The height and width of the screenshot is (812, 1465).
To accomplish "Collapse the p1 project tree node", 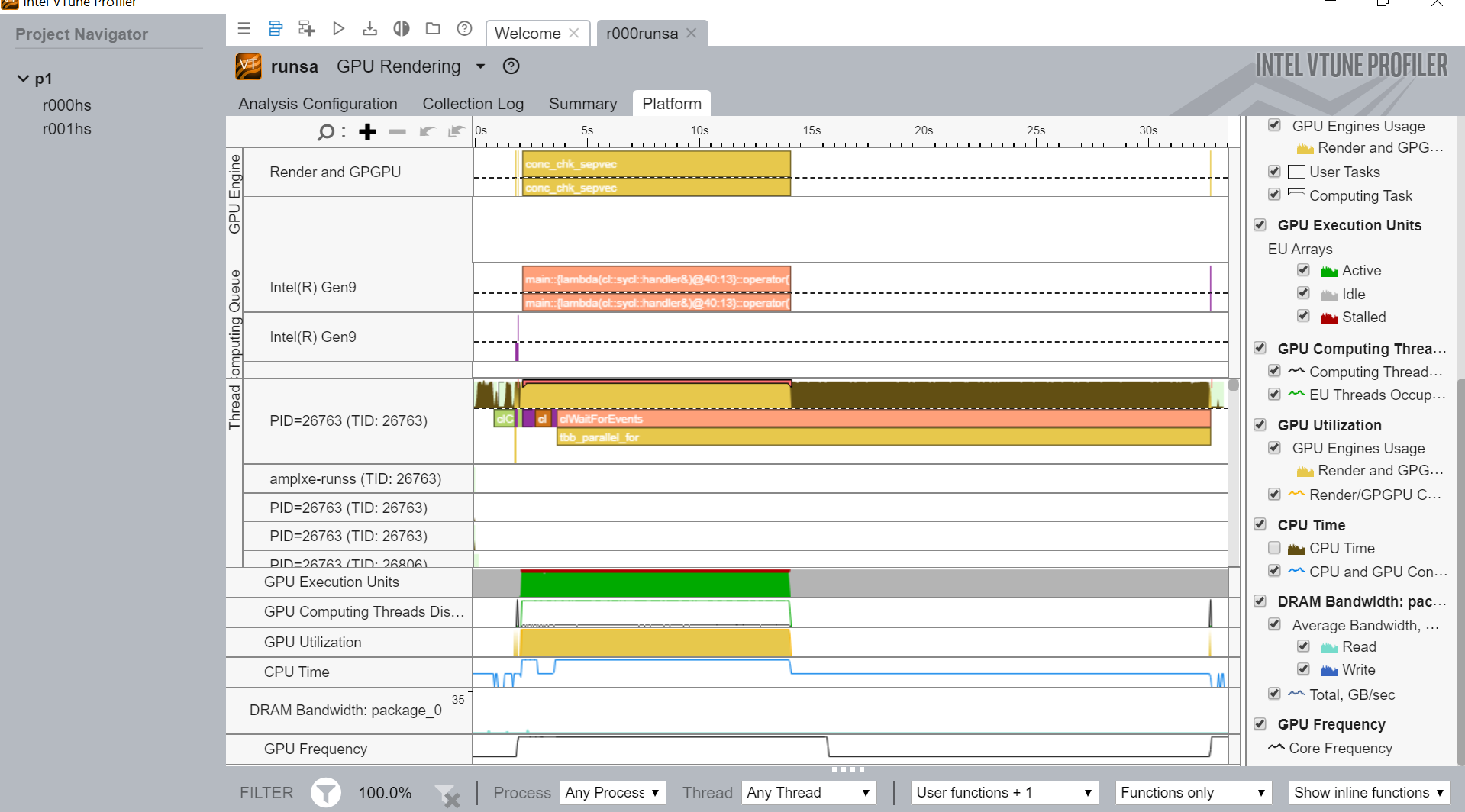I will 23,79.
